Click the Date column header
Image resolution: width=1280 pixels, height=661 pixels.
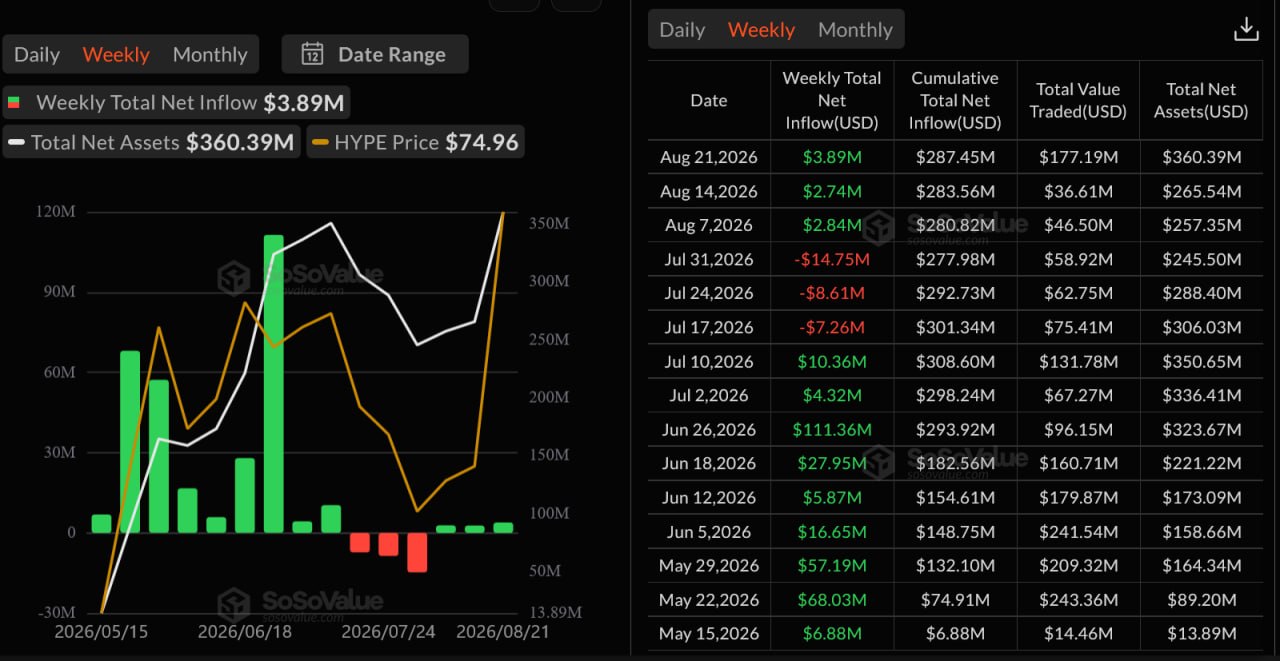709,100
